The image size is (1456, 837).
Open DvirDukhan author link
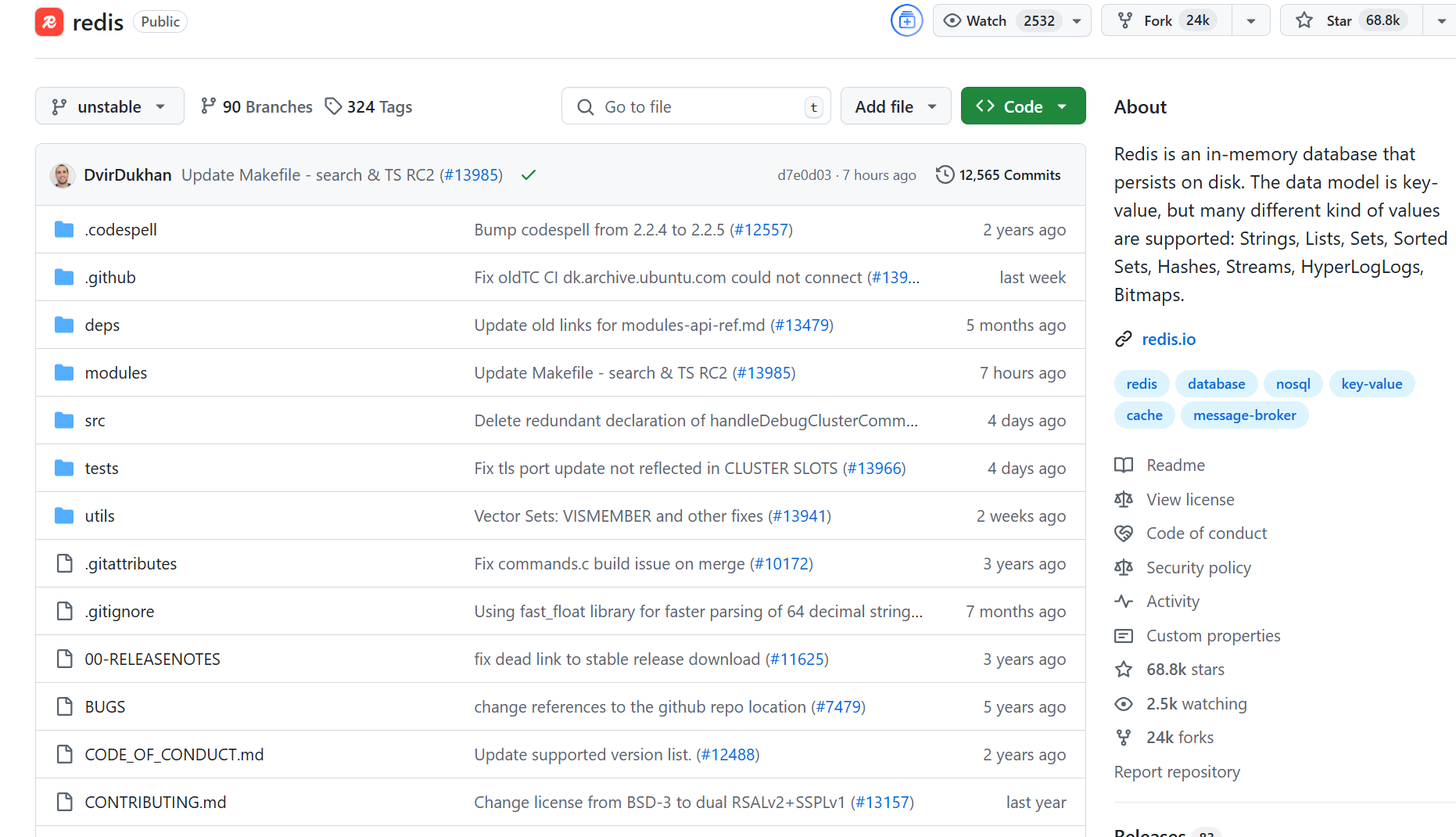click(x=127, y=175)
